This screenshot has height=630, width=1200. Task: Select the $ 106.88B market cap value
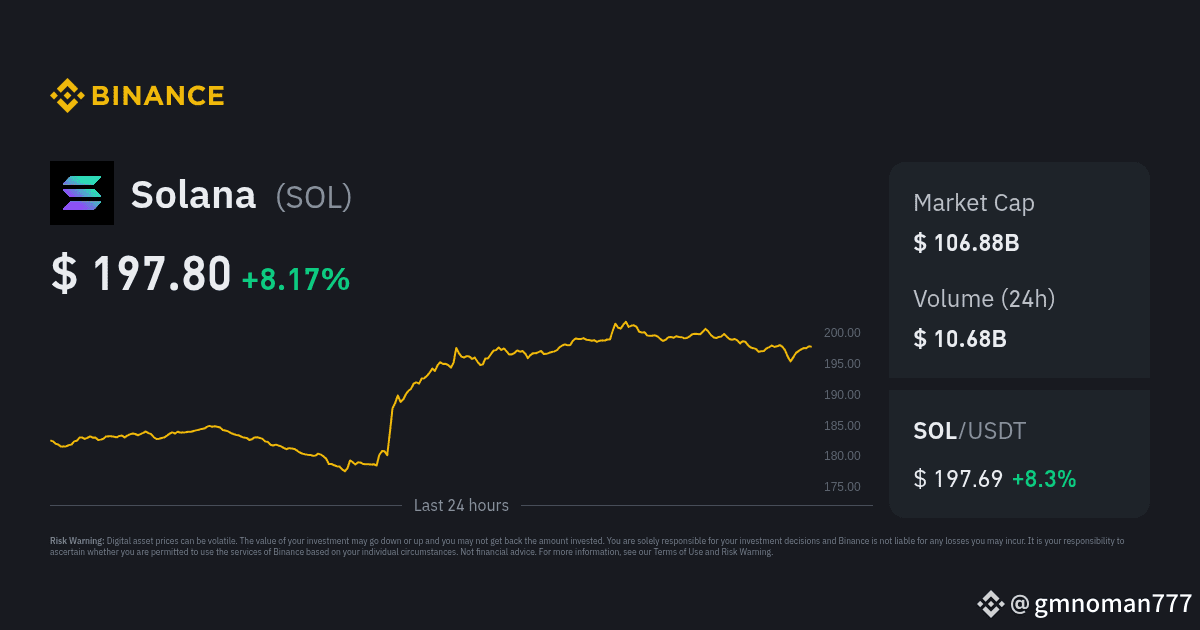click(966, 243)
